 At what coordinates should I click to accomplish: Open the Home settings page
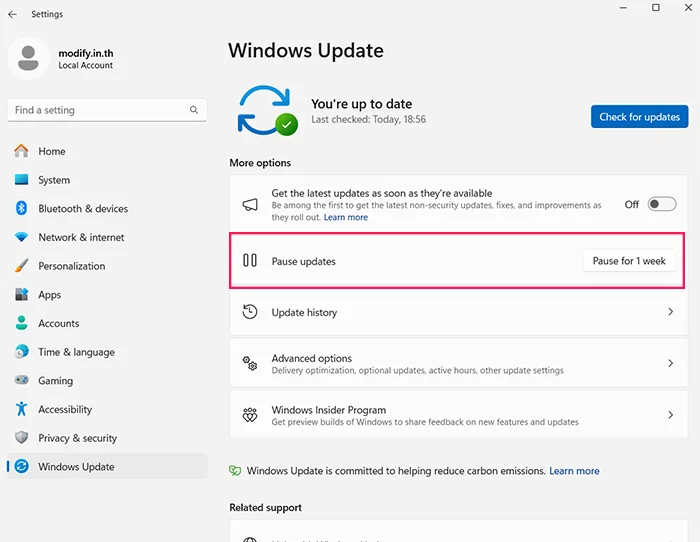[107, 151]
